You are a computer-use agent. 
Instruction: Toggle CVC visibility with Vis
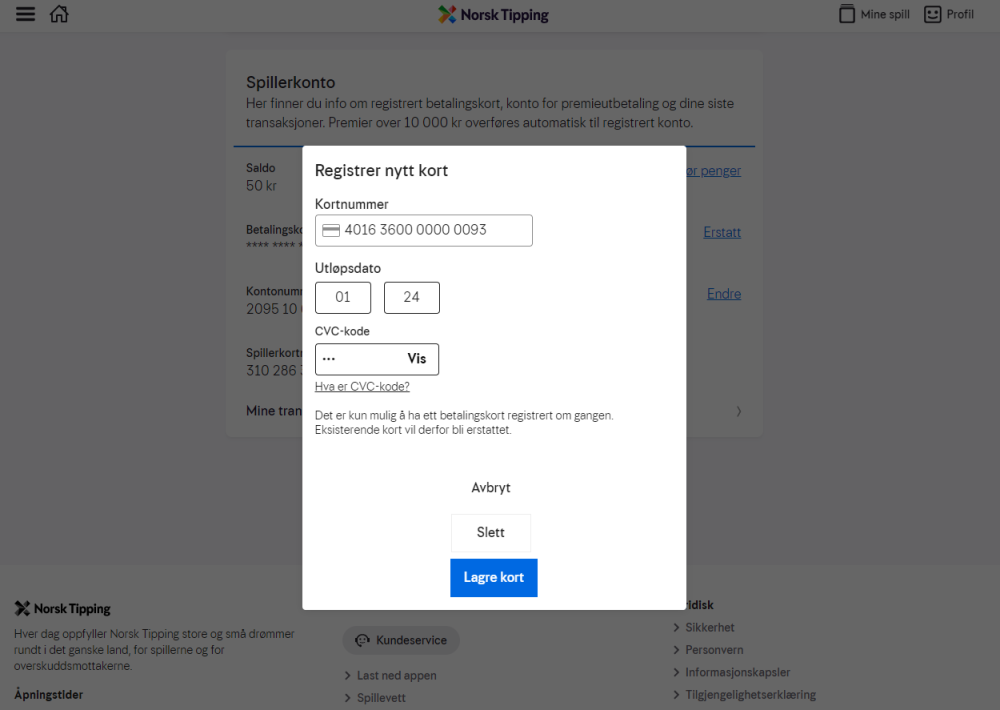click(x=417, y=359)
